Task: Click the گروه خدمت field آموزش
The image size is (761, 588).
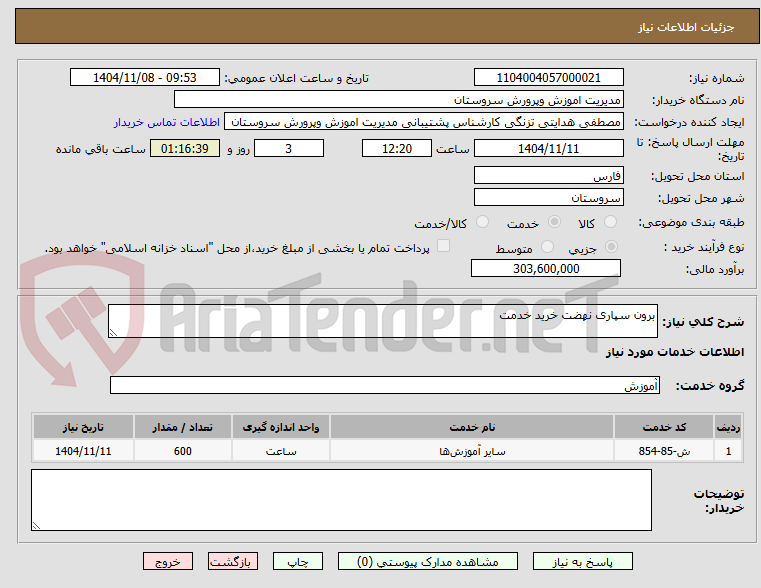Action: (x=385, y=385)
